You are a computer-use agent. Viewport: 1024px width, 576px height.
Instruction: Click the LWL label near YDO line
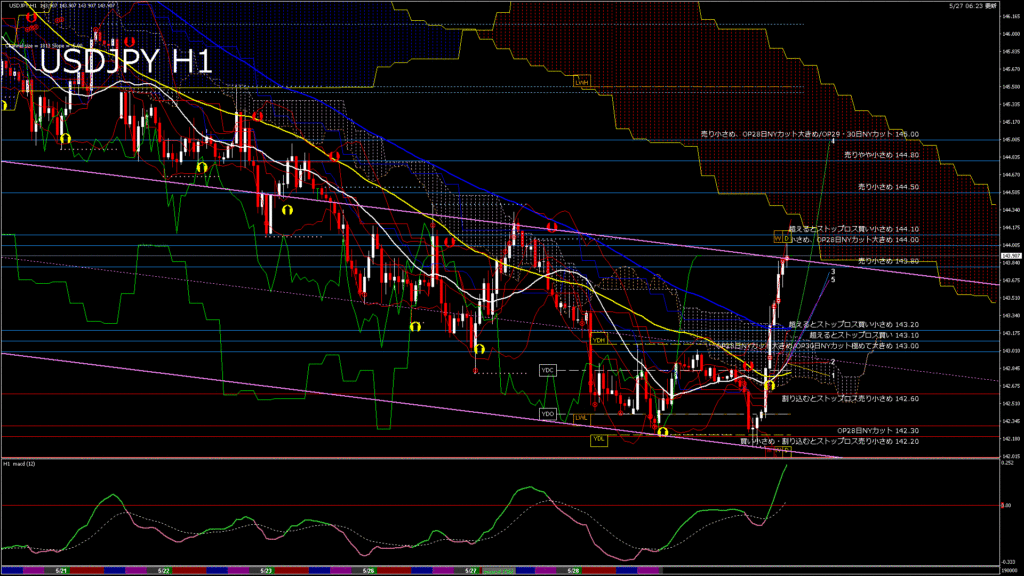pos(581,418)
